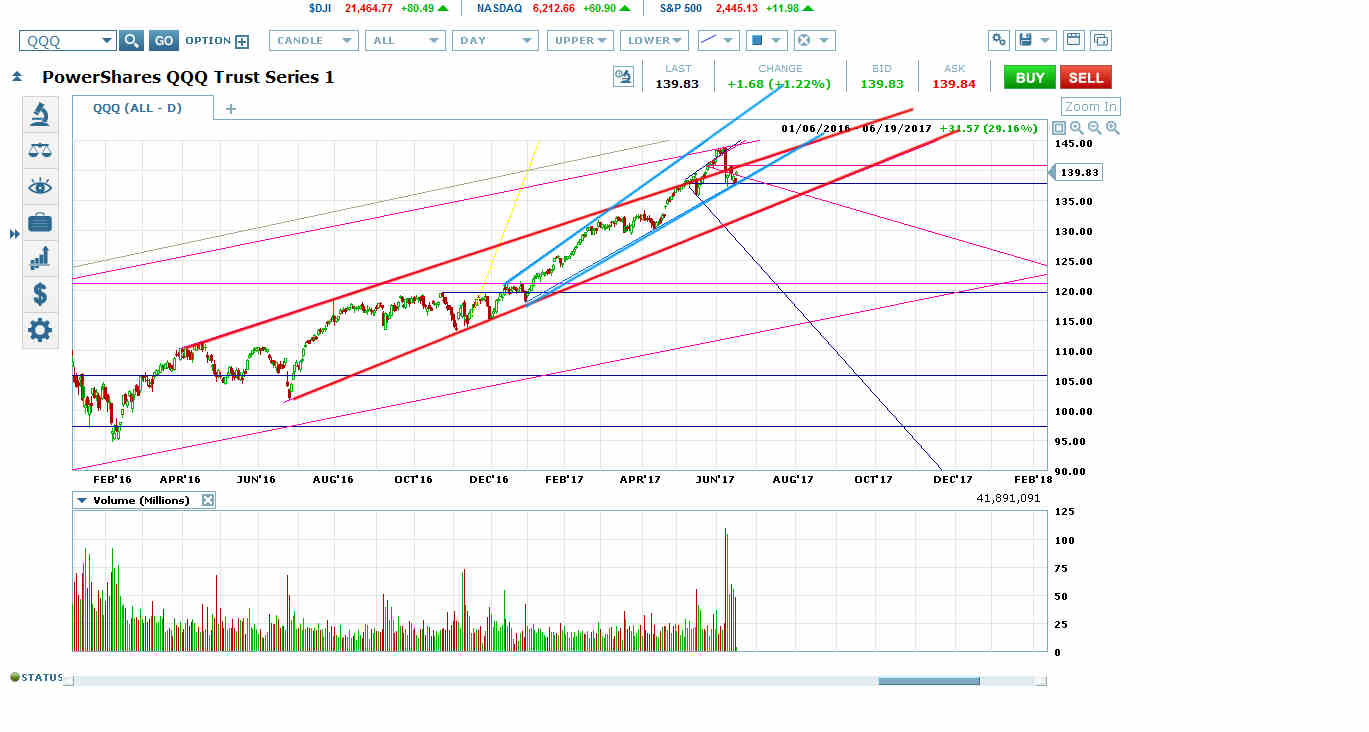Click the PowerShares QQQ Trust Series 1 title
This screenshot has width=1369, height=732.
tap(188, 77)
